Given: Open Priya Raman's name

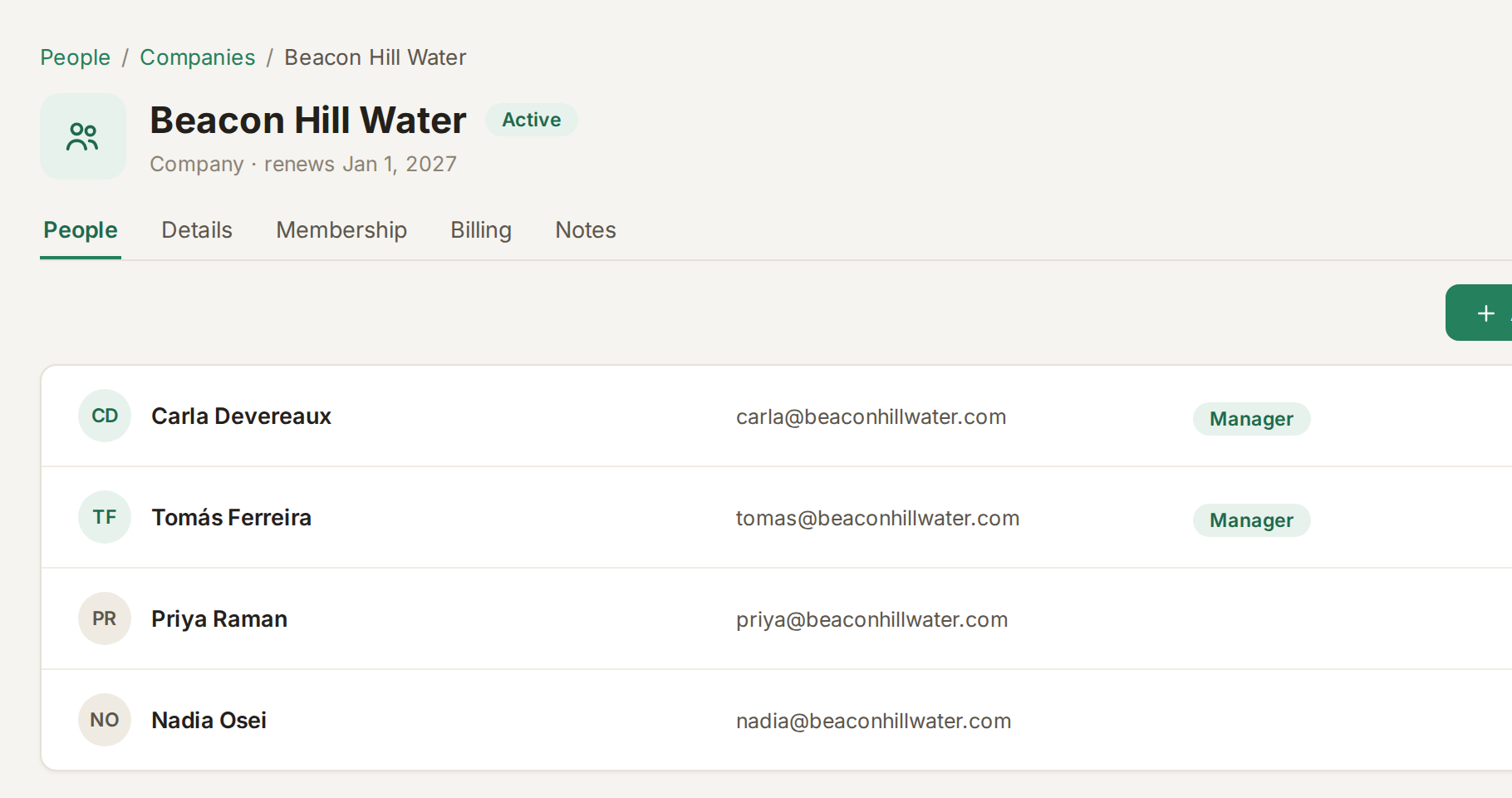Looking at the screenshot, I should pyautogui.click(x=219, y=618).
